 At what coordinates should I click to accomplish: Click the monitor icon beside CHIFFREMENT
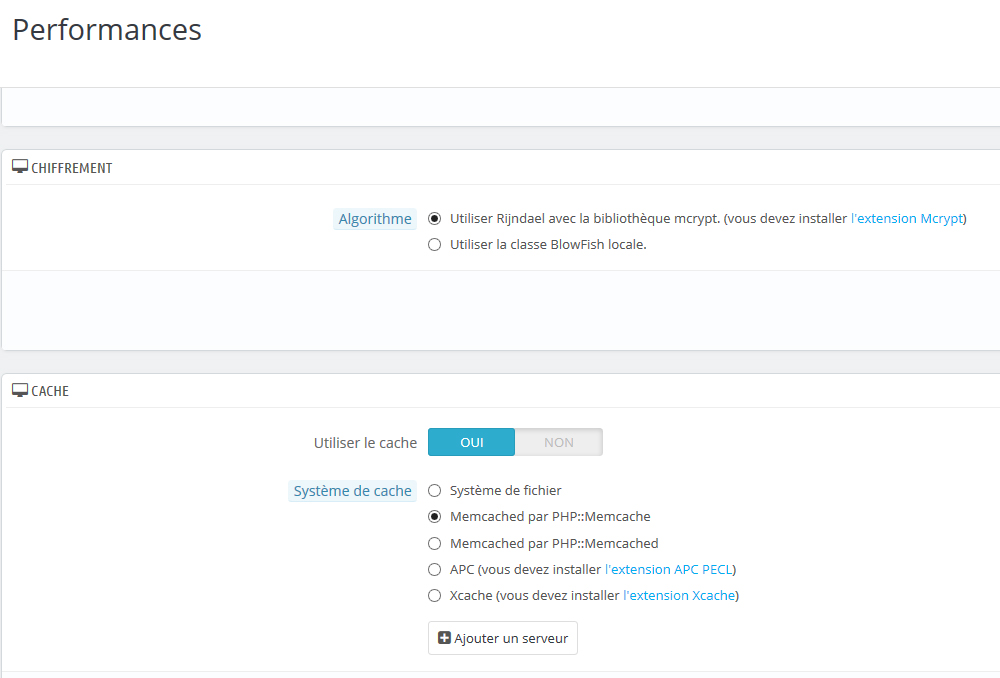click(x=20, y=167)
